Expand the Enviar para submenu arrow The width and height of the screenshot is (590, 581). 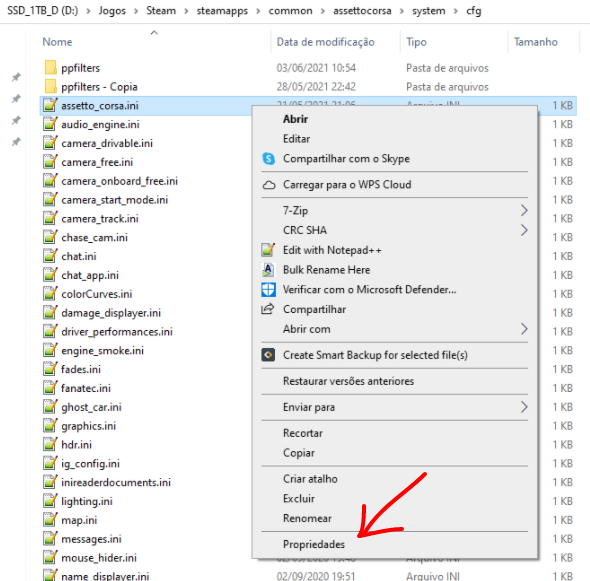pyautogui.click(x=524, y=407)
